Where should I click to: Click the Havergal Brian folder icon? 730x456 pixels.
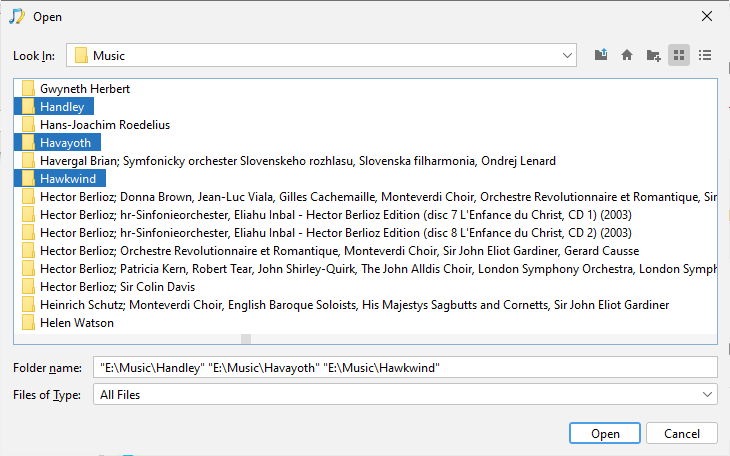click(x=29, y=161)
